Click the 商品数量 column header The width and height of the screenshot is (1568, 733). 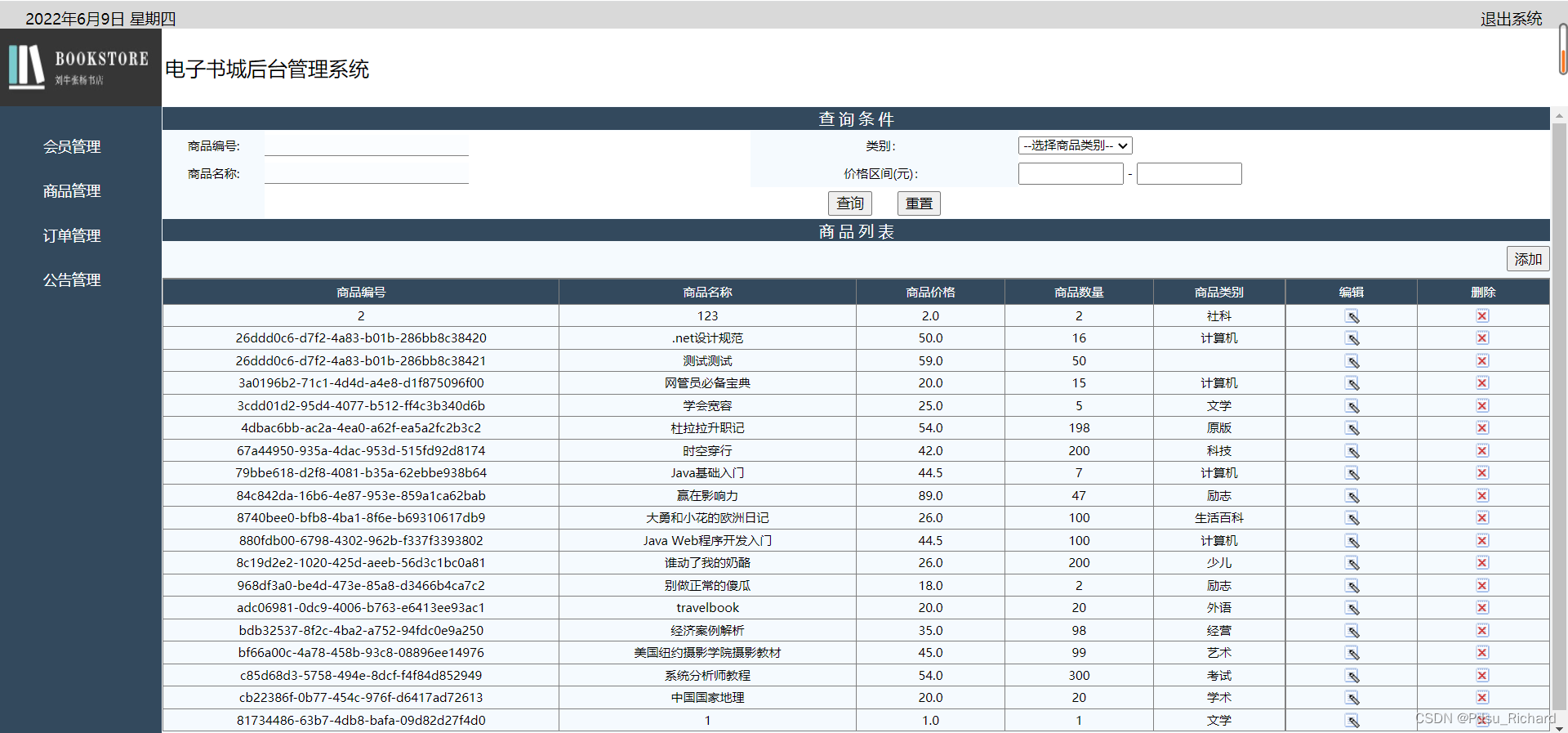1079,293
